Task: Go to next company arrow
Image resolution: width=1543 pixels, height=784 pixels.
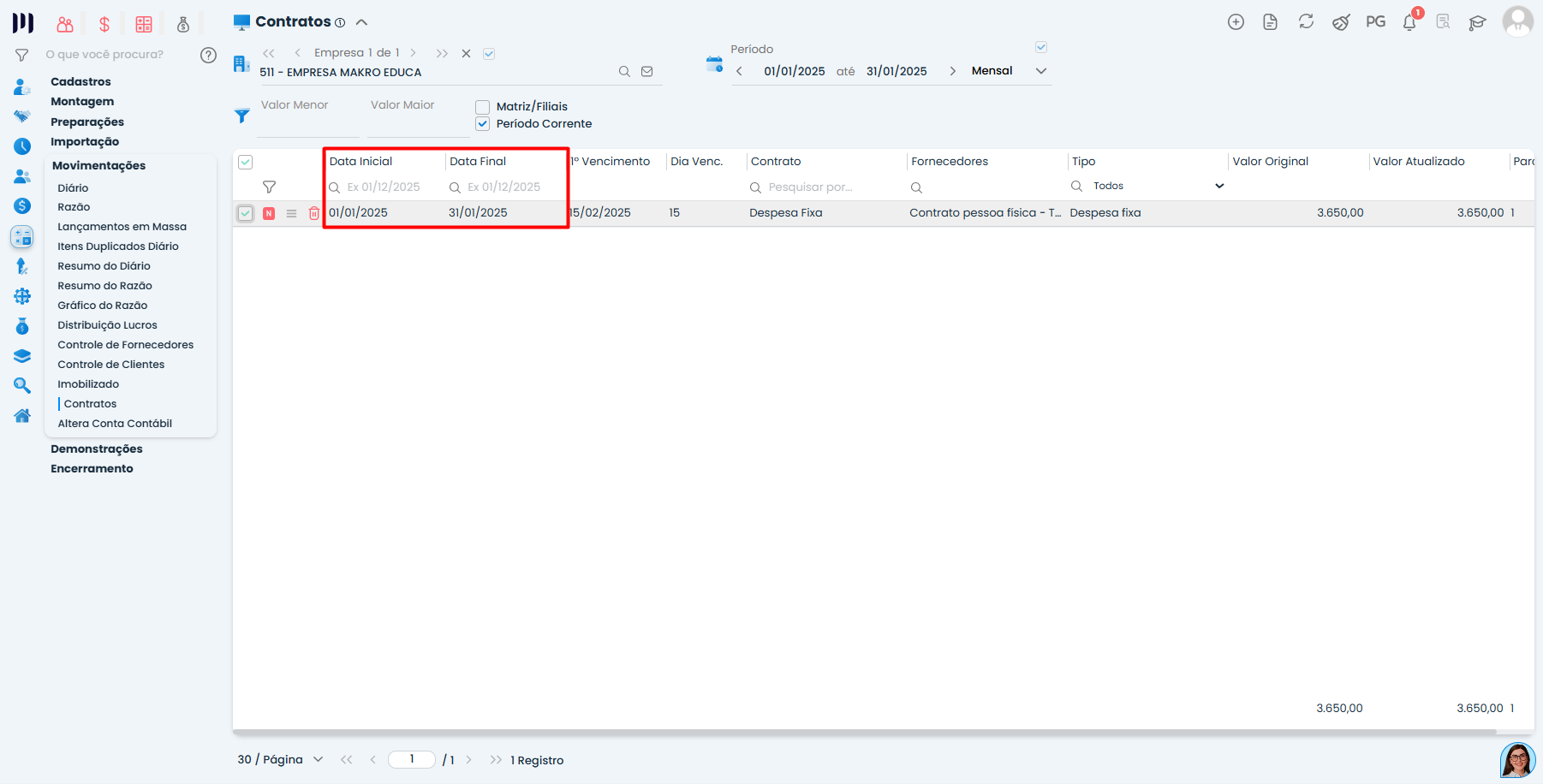Action: [414, 53]
